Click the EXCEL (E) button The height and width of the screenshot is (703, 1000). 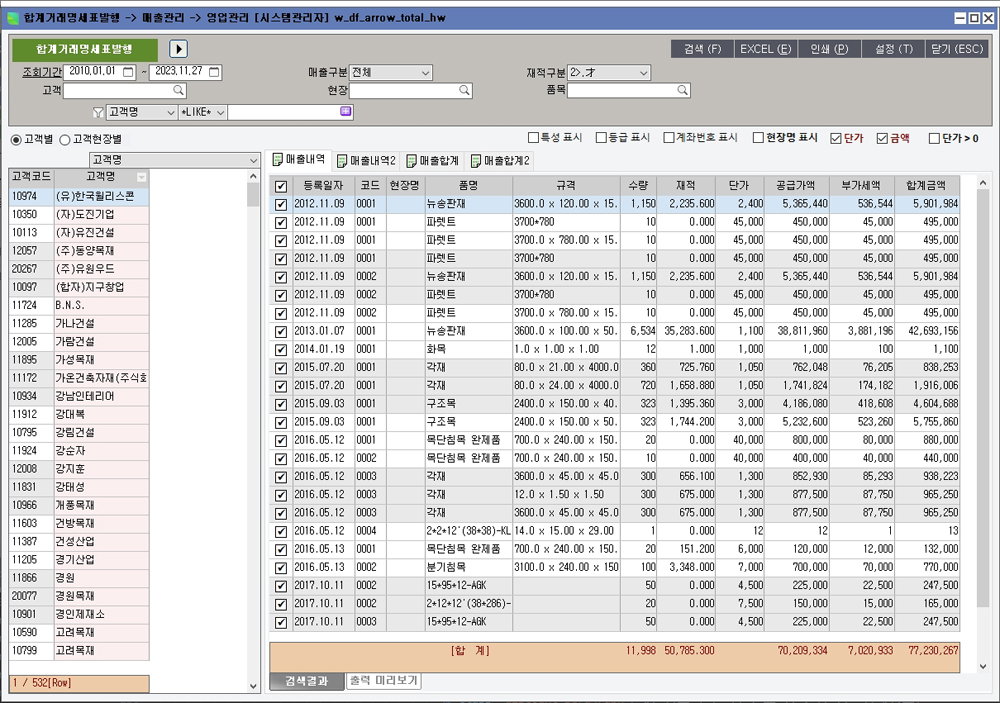765,49
